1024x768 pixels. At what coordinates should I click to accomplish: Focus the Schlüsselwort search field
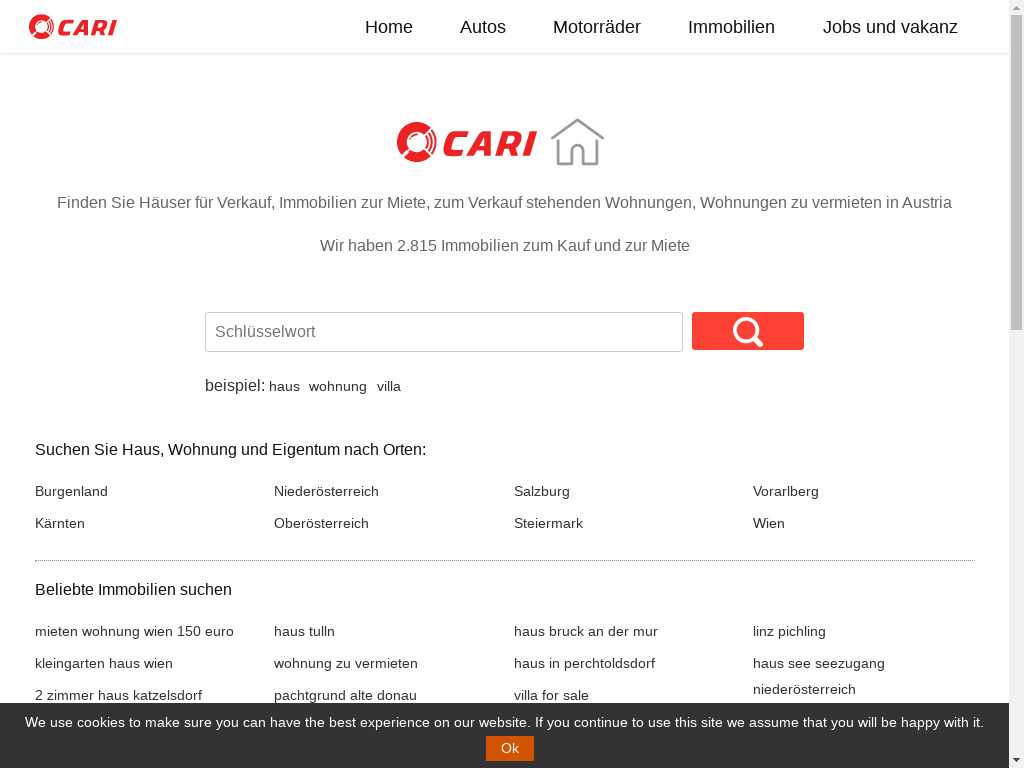(x=444, y=332)
